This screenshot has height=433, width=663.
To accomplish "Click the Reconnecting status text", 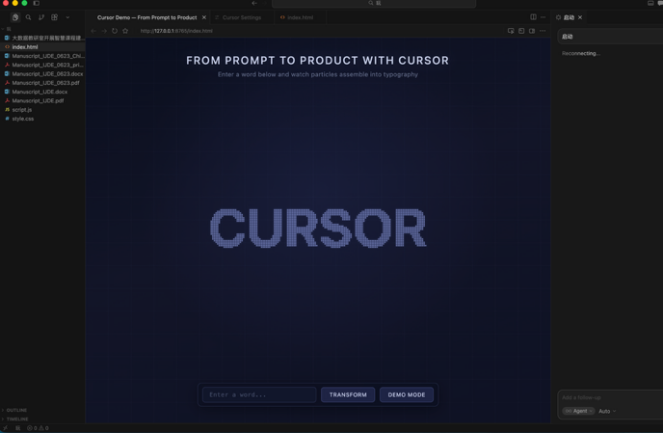I will (x=581, y=53).
